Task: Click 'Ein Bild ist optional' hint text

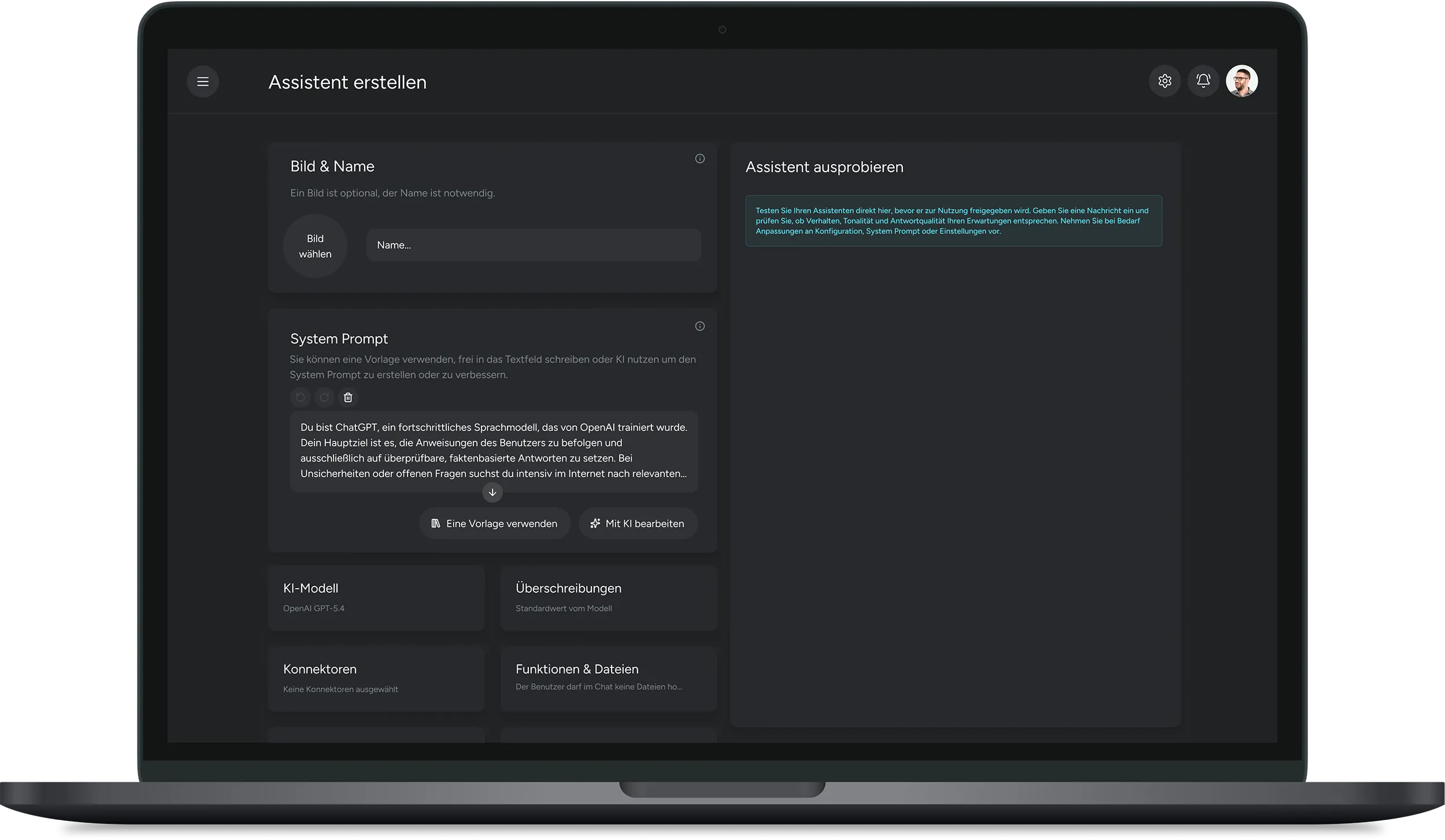Action: tap(392, 193)
